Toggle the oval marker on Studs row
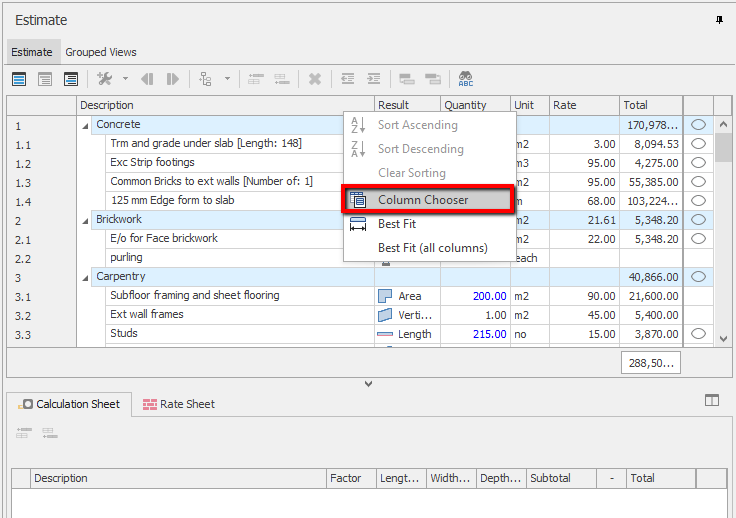Viewport: 736px width, 518px height. point(698,334)
